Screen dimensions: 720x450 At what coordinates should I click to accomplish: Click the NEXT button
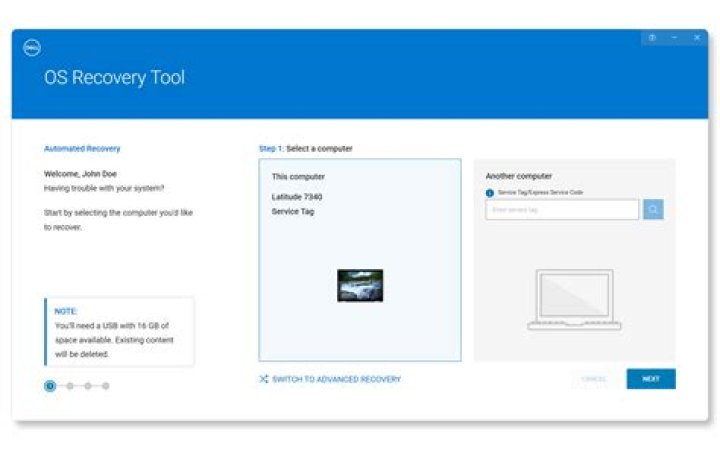651,379
